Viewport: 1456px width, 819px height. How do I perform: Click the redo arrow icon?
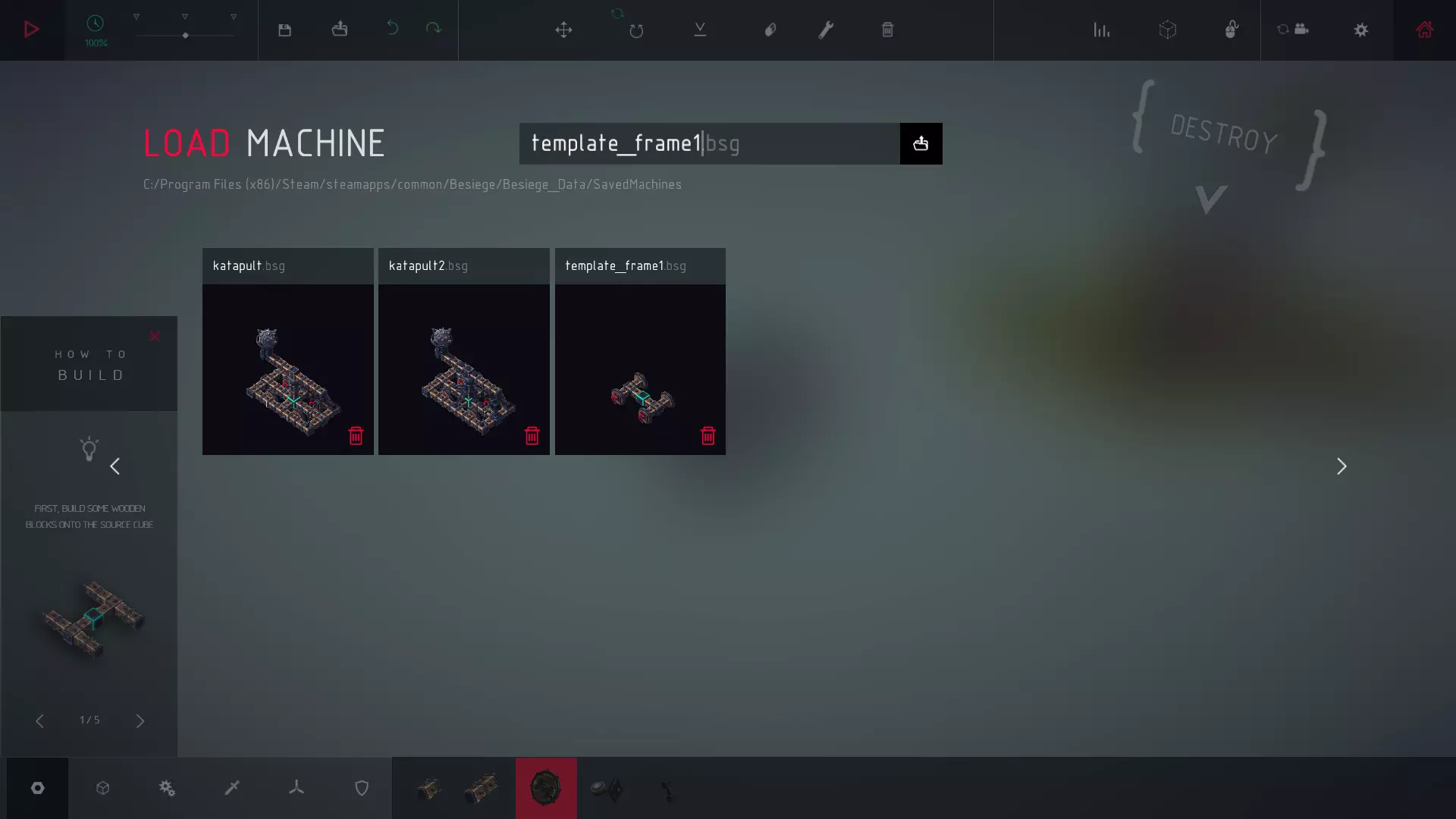[433, 29]
